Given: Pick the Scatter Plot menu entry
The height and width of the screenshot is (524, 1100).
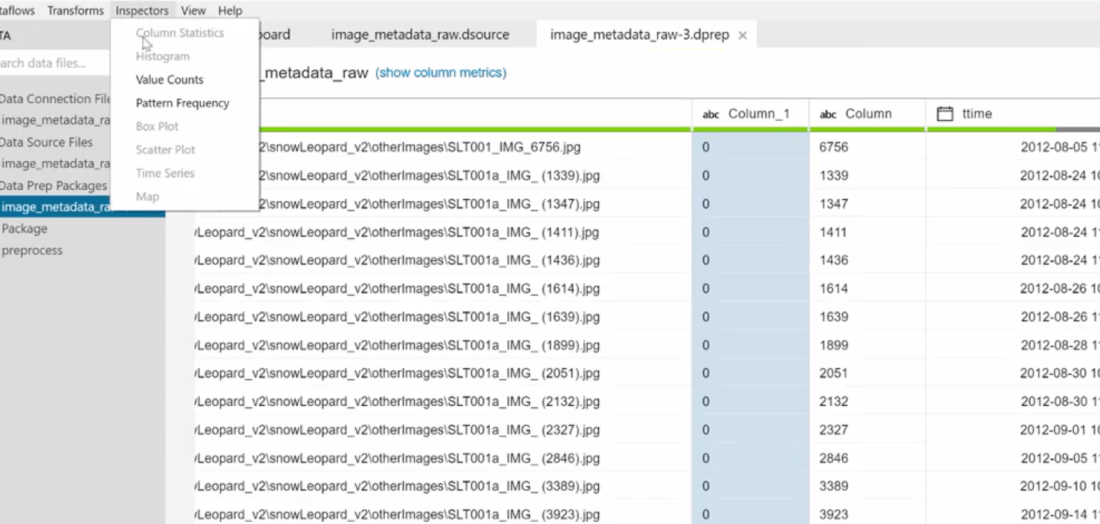Looking at the screenshot, I should pyautogui.click(x=165, y=150).
